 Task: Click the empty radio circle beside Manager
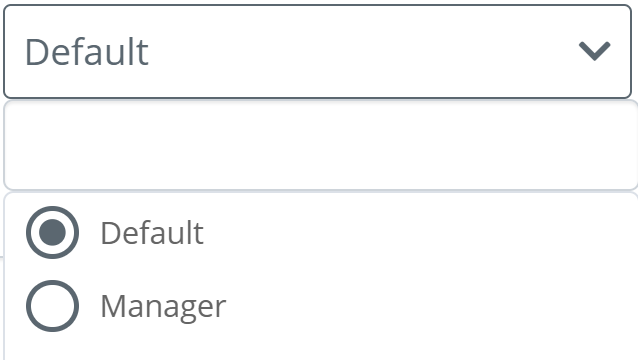(x=52, y=306)
